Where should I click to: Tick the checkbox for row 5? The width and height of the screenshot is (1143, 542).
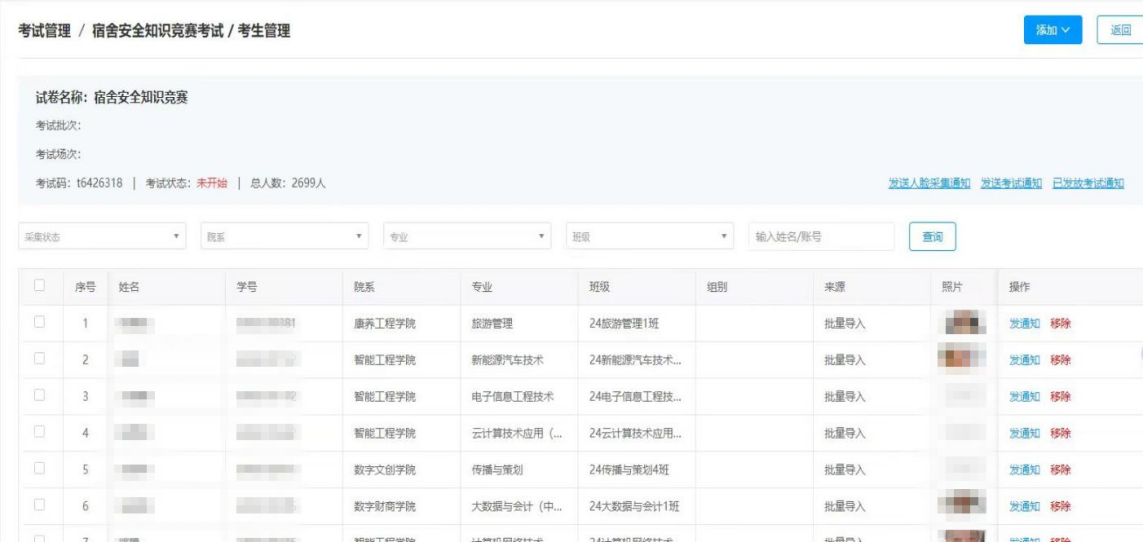[40, 469]
